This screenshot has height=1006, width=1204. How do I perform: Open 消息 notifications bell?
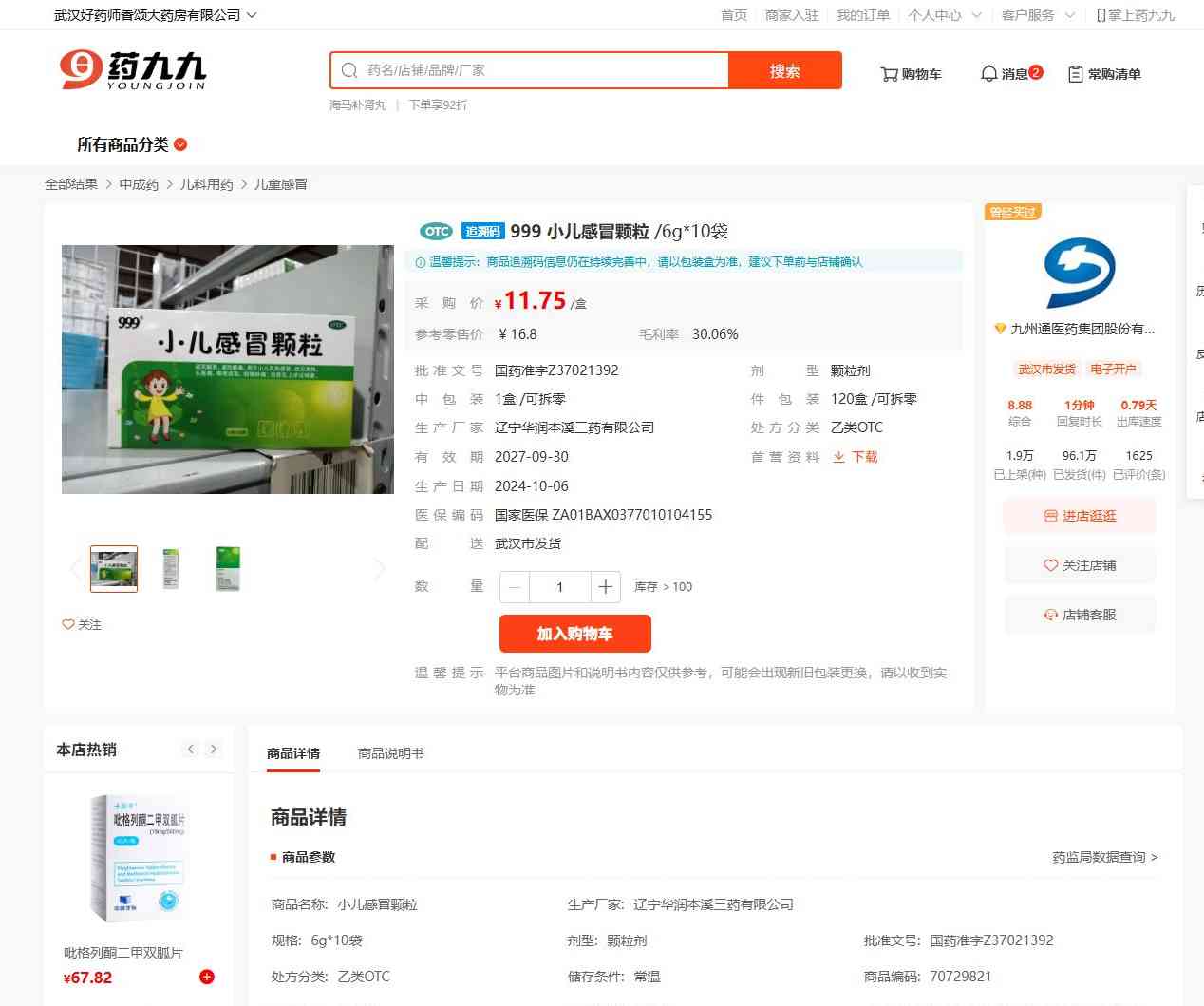pyautogui.click(x=1010, y=74)
